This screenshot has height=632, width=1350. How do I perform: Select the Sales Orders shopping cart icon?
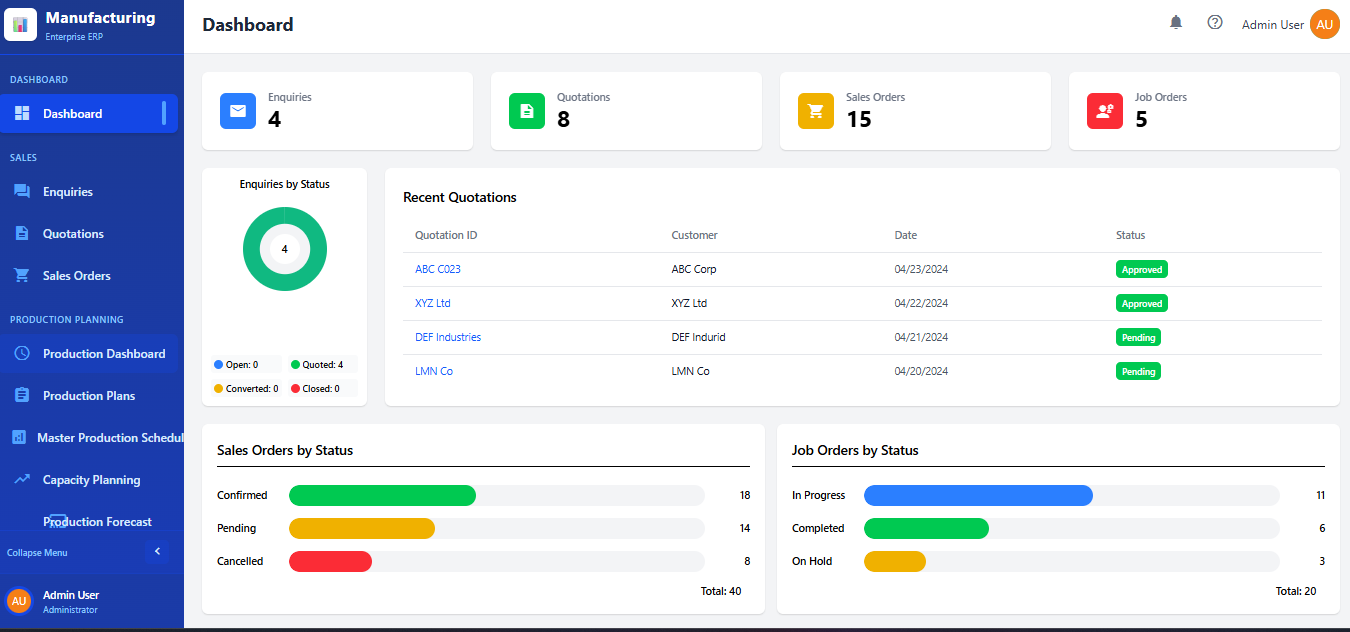coord(815,111)
